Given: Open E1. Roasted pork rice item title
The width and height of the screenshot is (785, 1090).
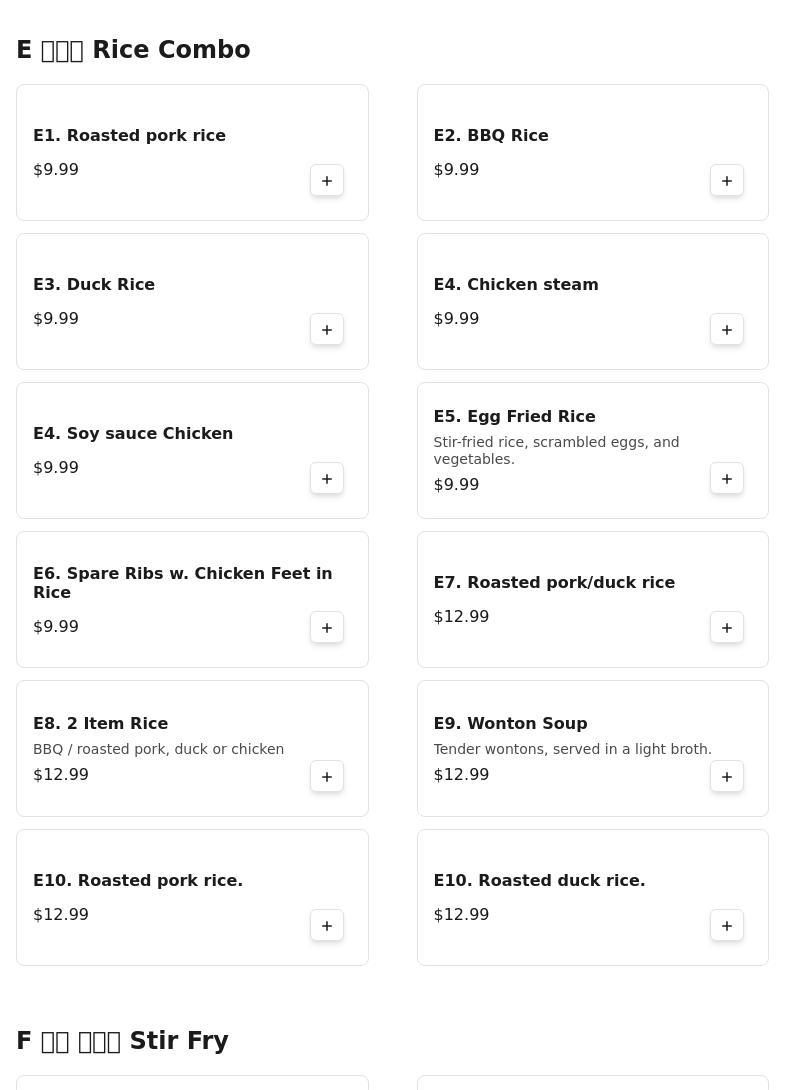Looking at the screenshot, I should [129, 136].
